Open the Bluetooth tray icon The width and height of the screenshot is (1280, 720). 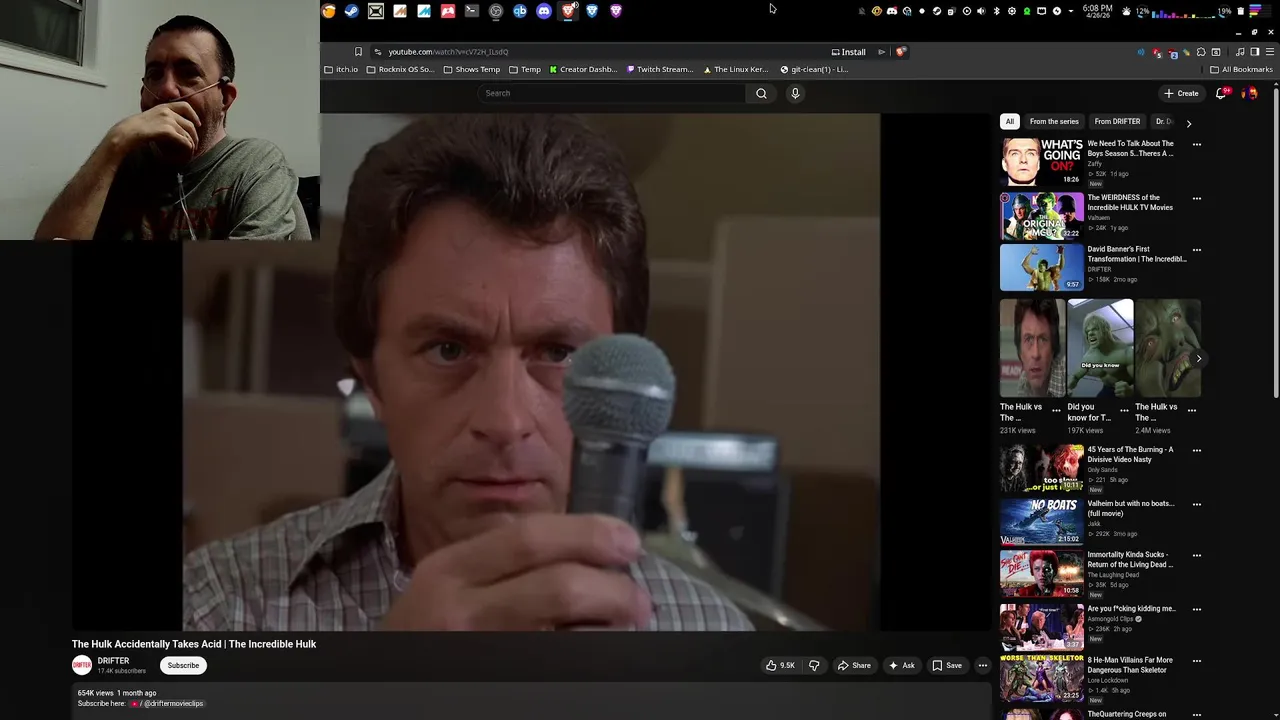[x=996, y=11]
